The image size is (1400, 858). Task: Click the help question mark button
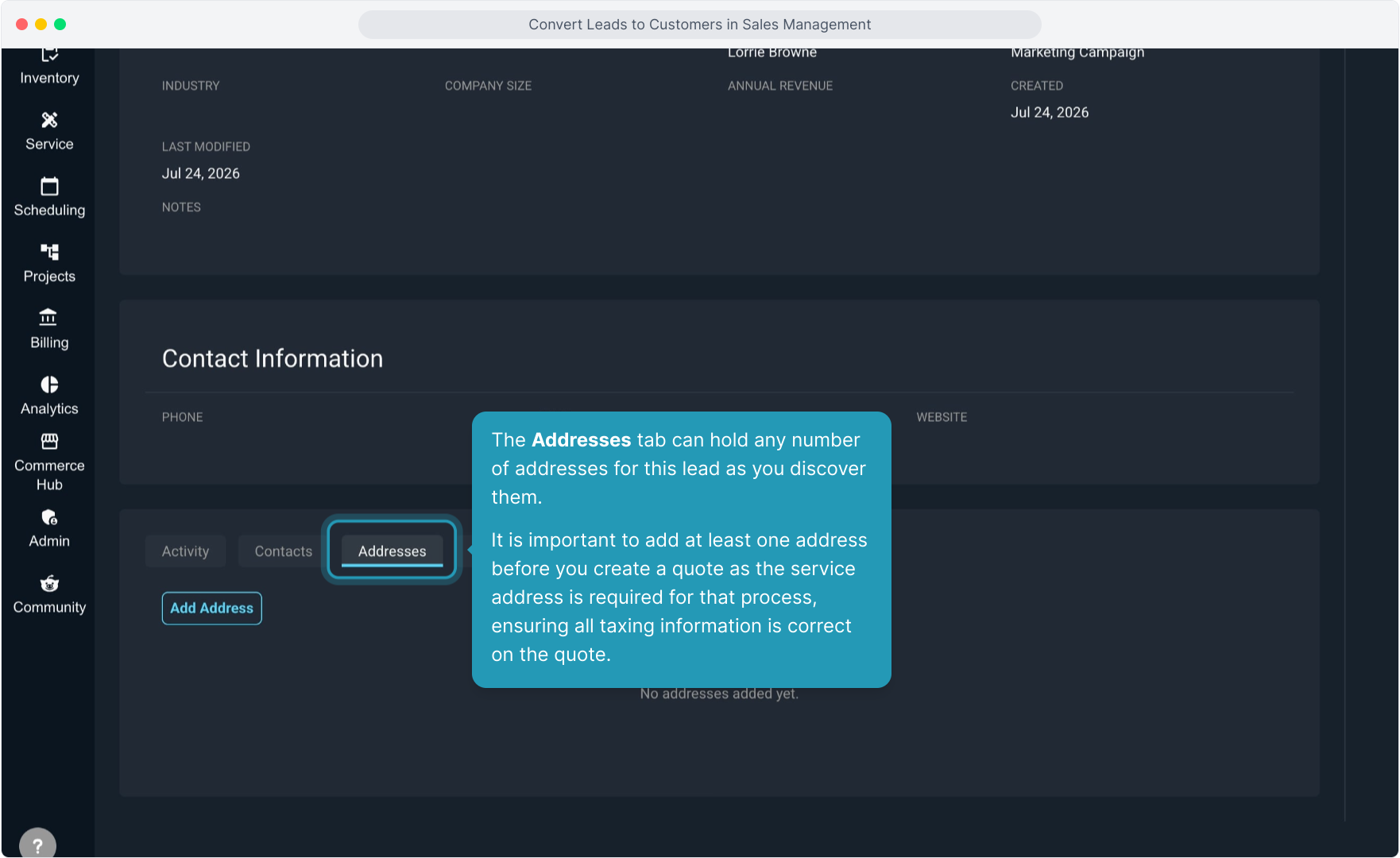(37, 845)
